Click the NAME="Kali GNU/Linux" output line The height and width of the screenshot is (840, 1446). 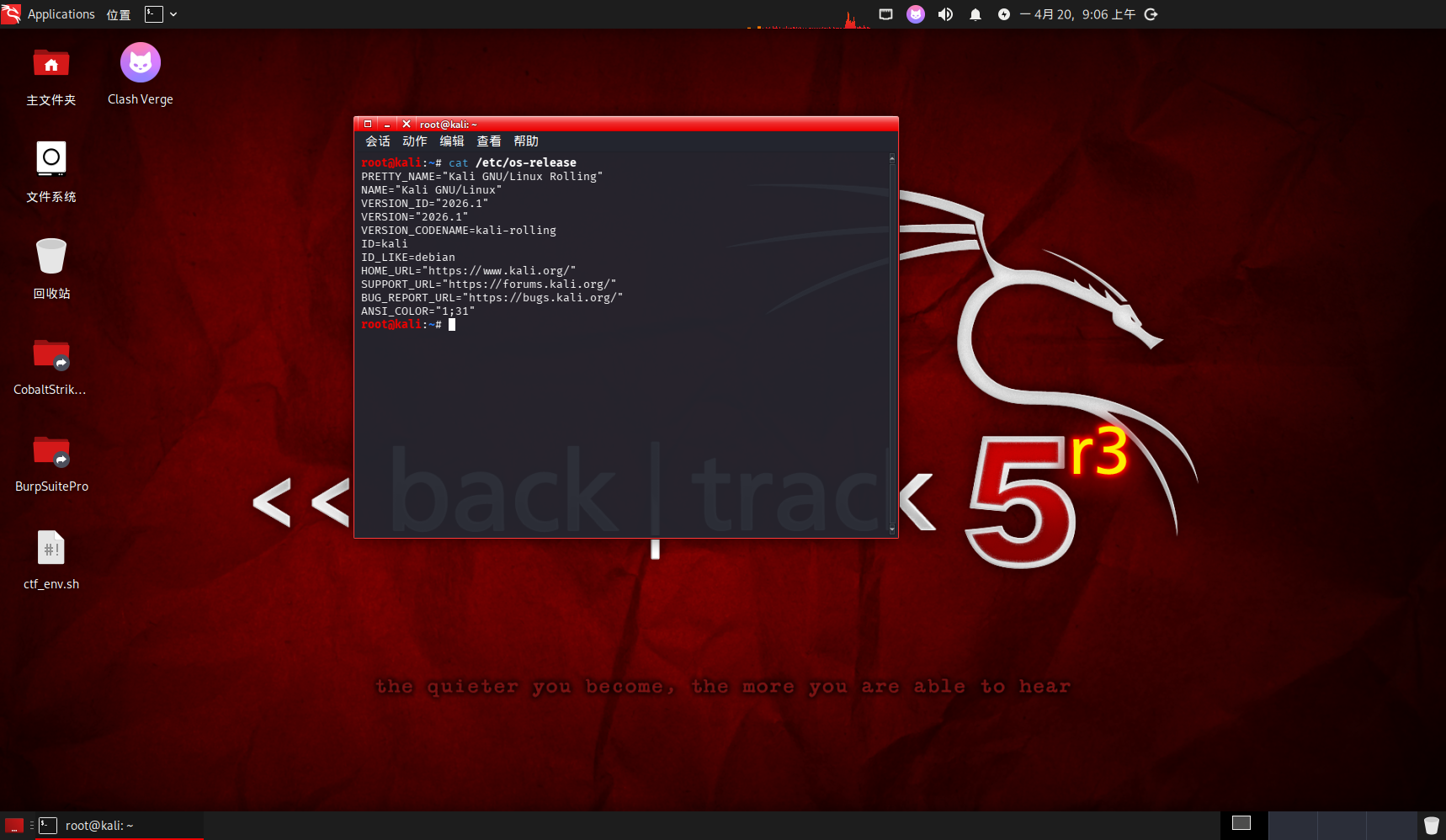click(x=432, y=190)
